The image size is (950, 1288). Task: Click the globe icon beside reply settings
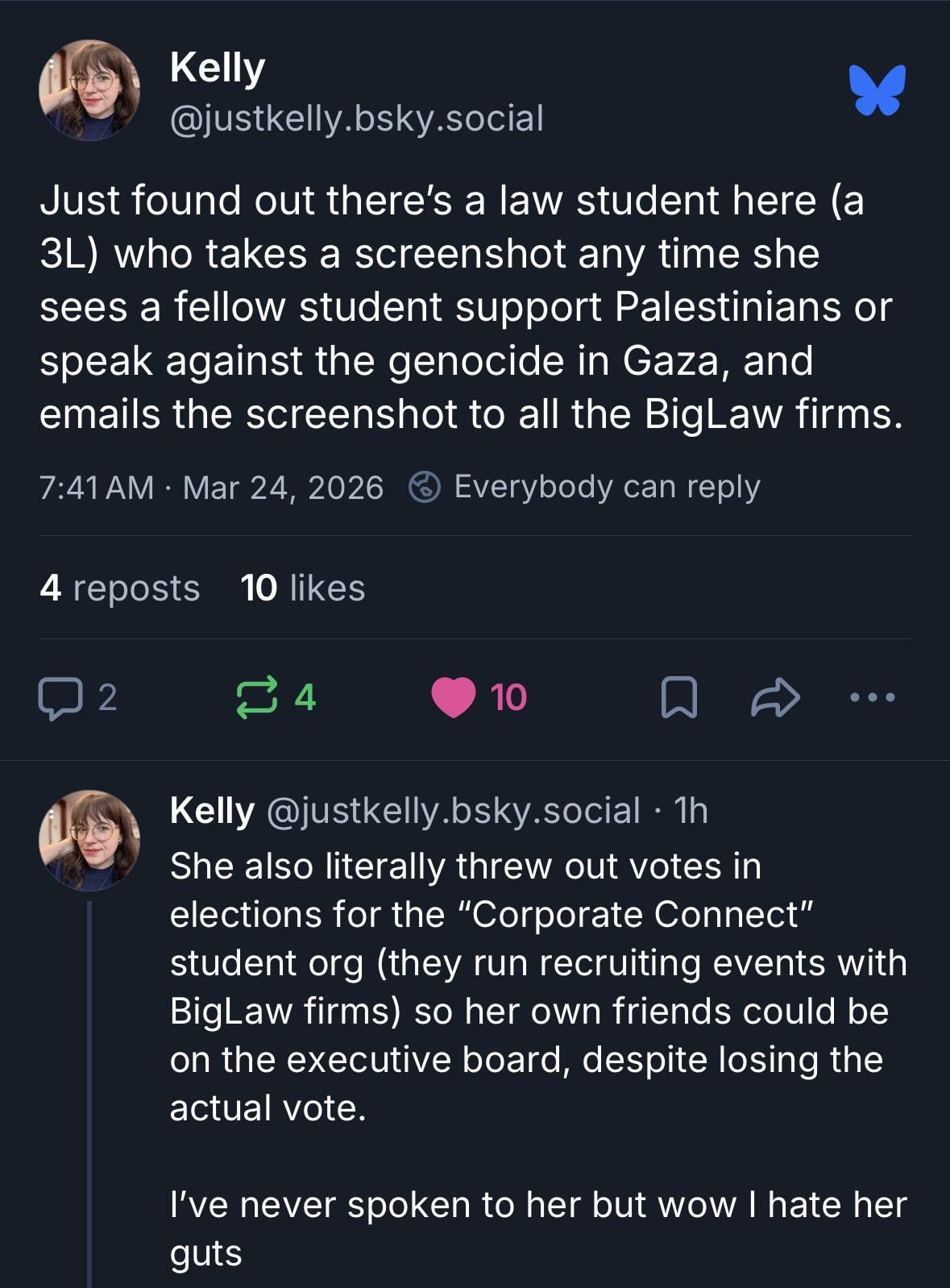tap(425, 487)
